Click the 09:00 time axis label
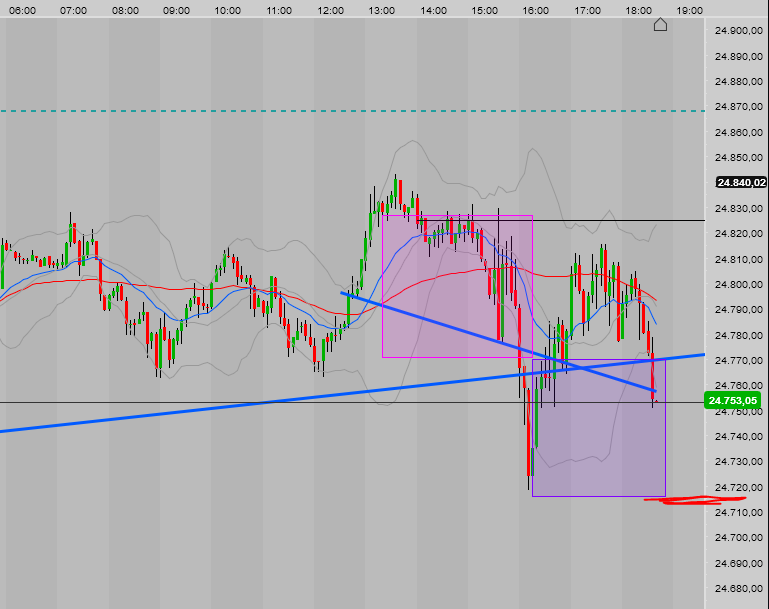This screenshot has height=609, width=769. click(x=177, y=10)
